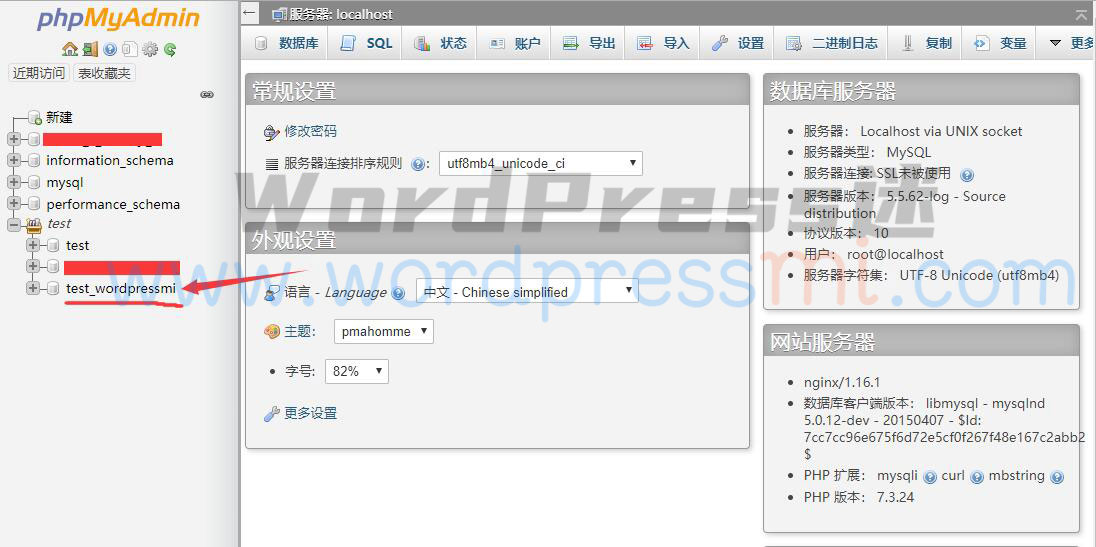1096x547 pixels.
Task: Click help icon after mbstring
Action: click(x=1057, y=477)
